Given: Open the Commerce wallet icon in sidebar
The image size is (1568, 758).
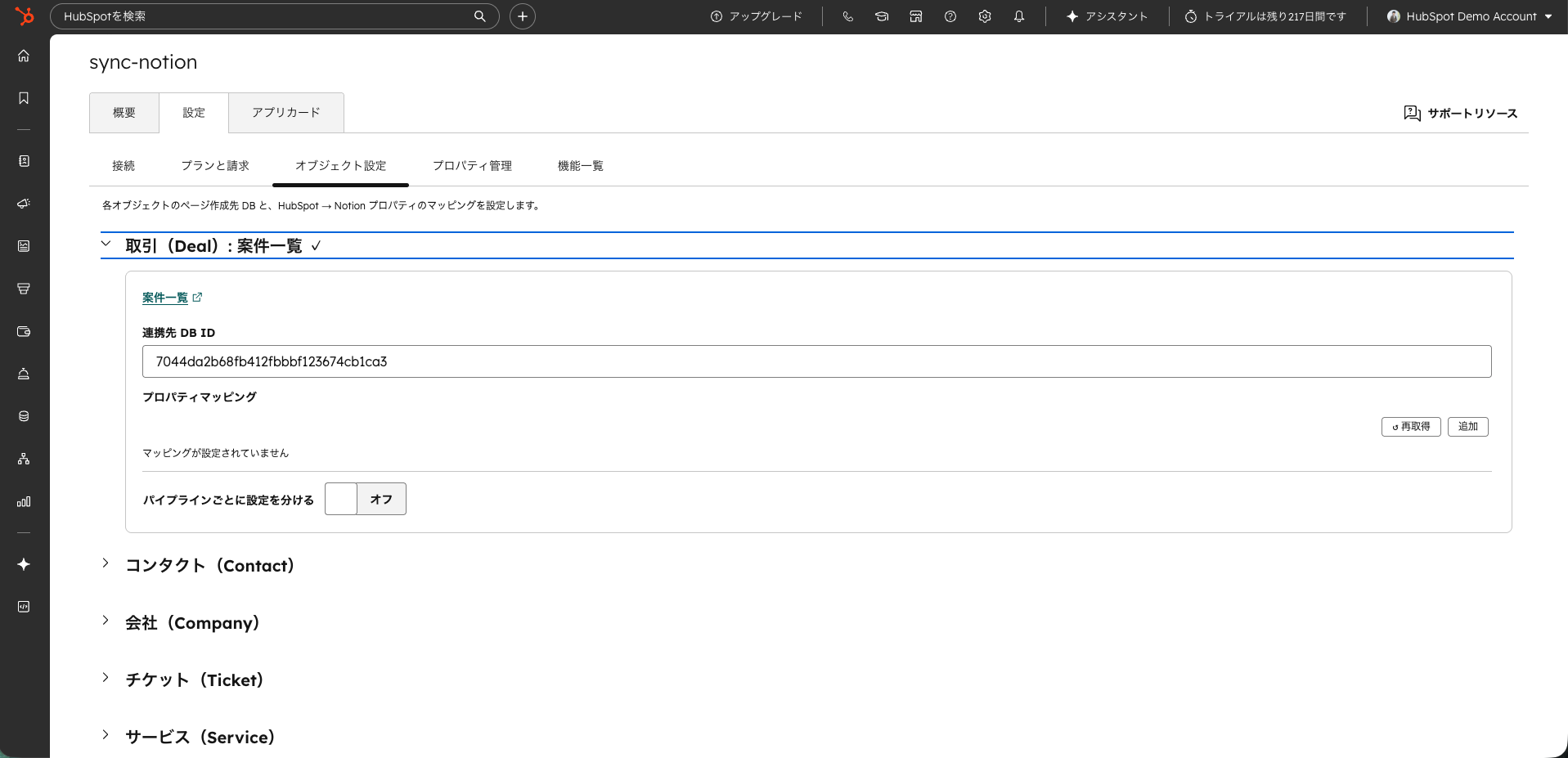Looking at the screenshot, I should tap(24, 331).
